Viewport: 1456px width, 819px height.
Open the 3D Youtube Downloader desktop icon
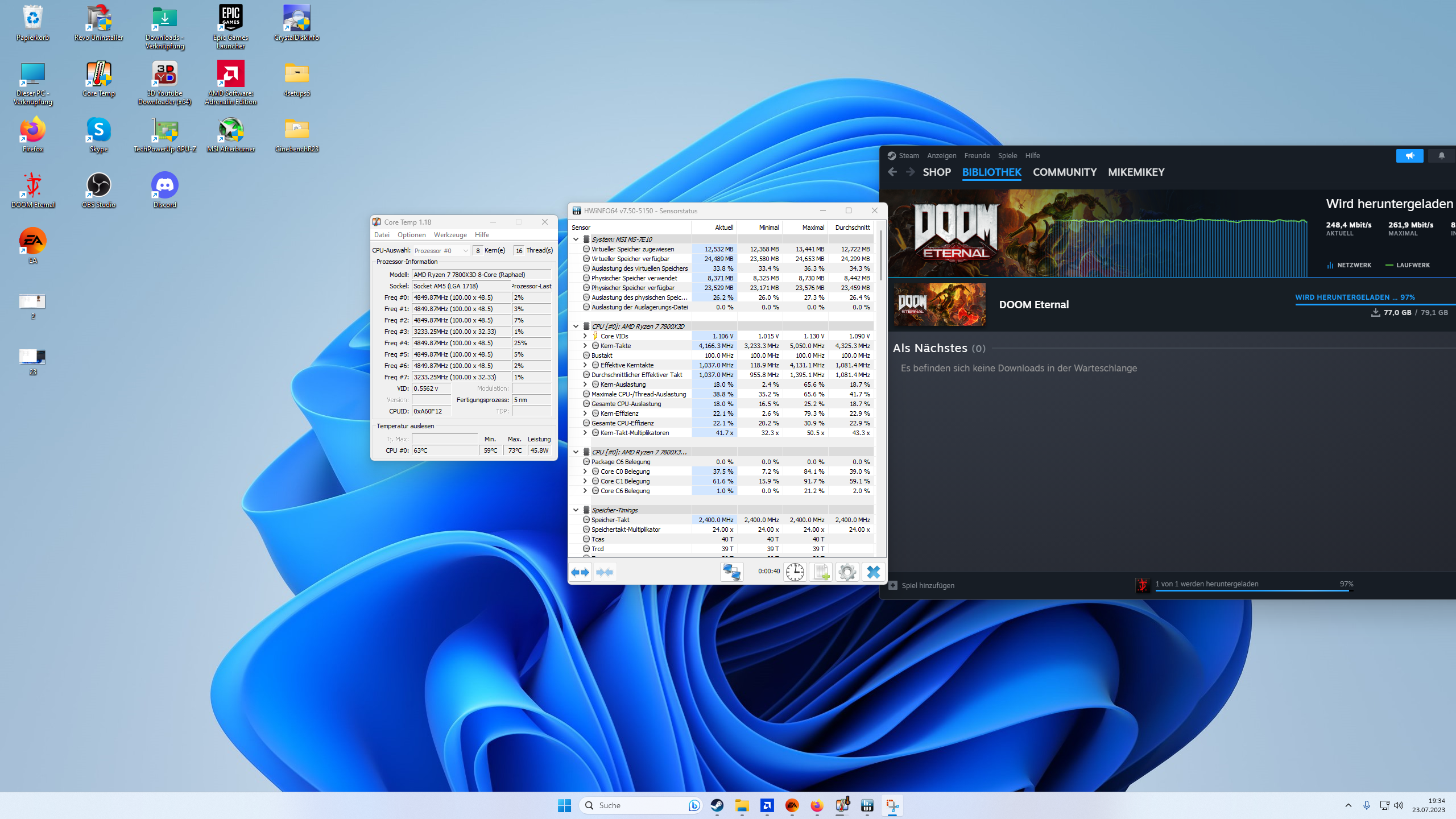coord(165,82)
